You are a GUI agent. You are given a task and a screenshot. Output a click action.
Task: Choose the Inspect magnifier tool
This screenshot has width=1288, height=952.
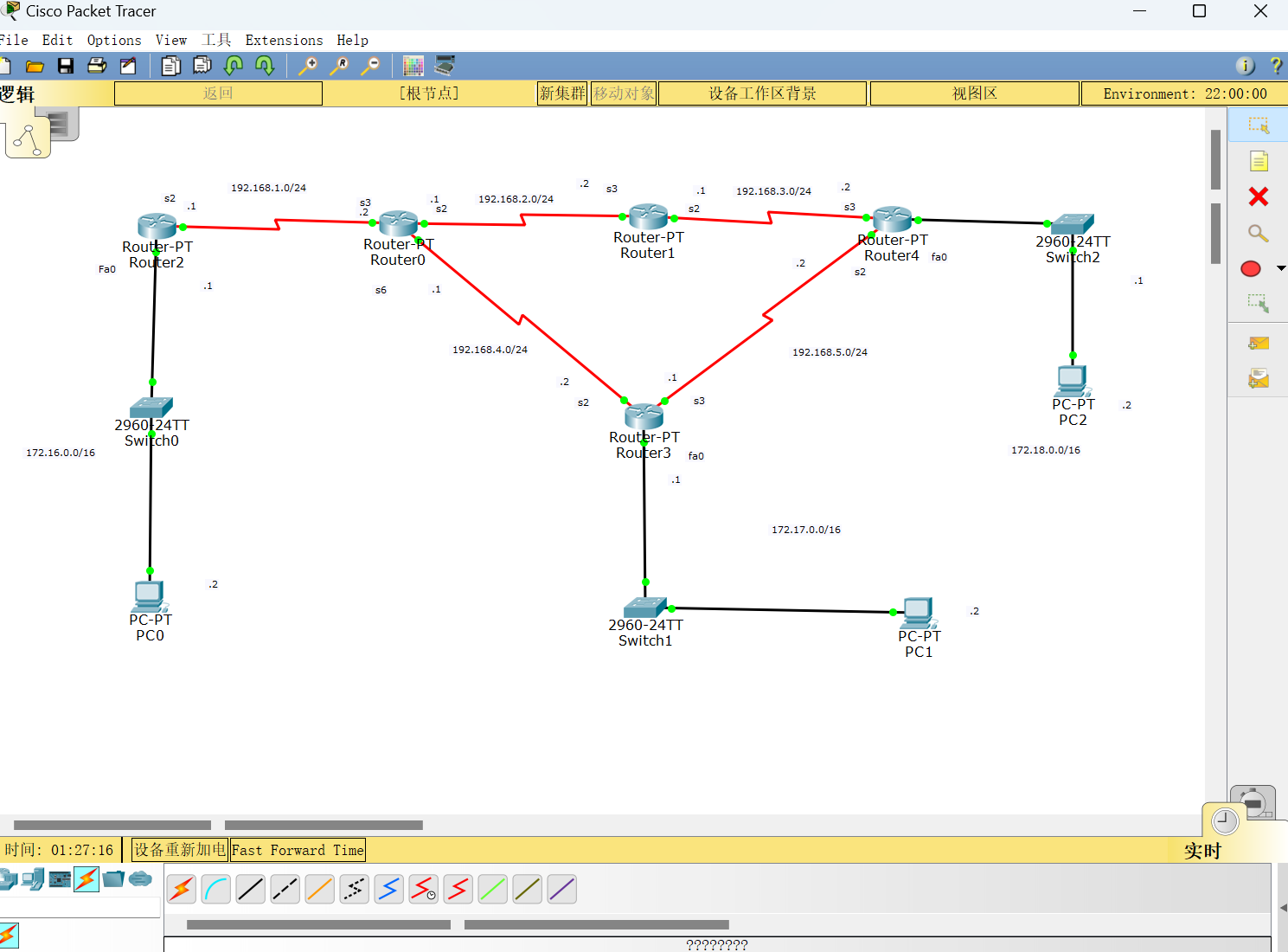[x=1259, y=233]
